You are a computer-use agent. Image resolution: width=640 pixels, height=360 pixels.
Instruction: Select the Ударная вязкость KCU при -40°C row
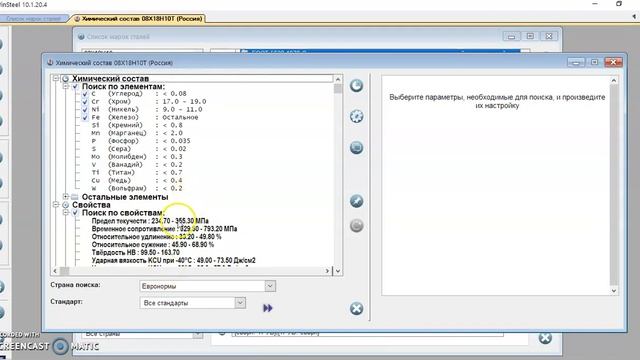(x=173, y=260)
